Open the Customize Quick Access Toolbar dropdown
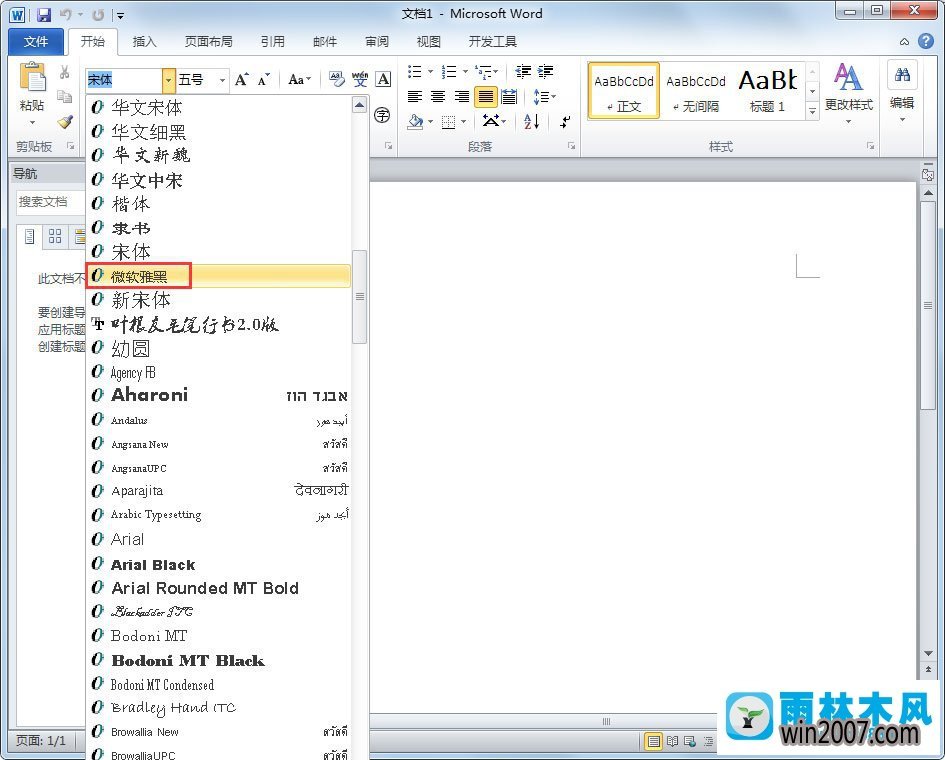 pos(120,15)
